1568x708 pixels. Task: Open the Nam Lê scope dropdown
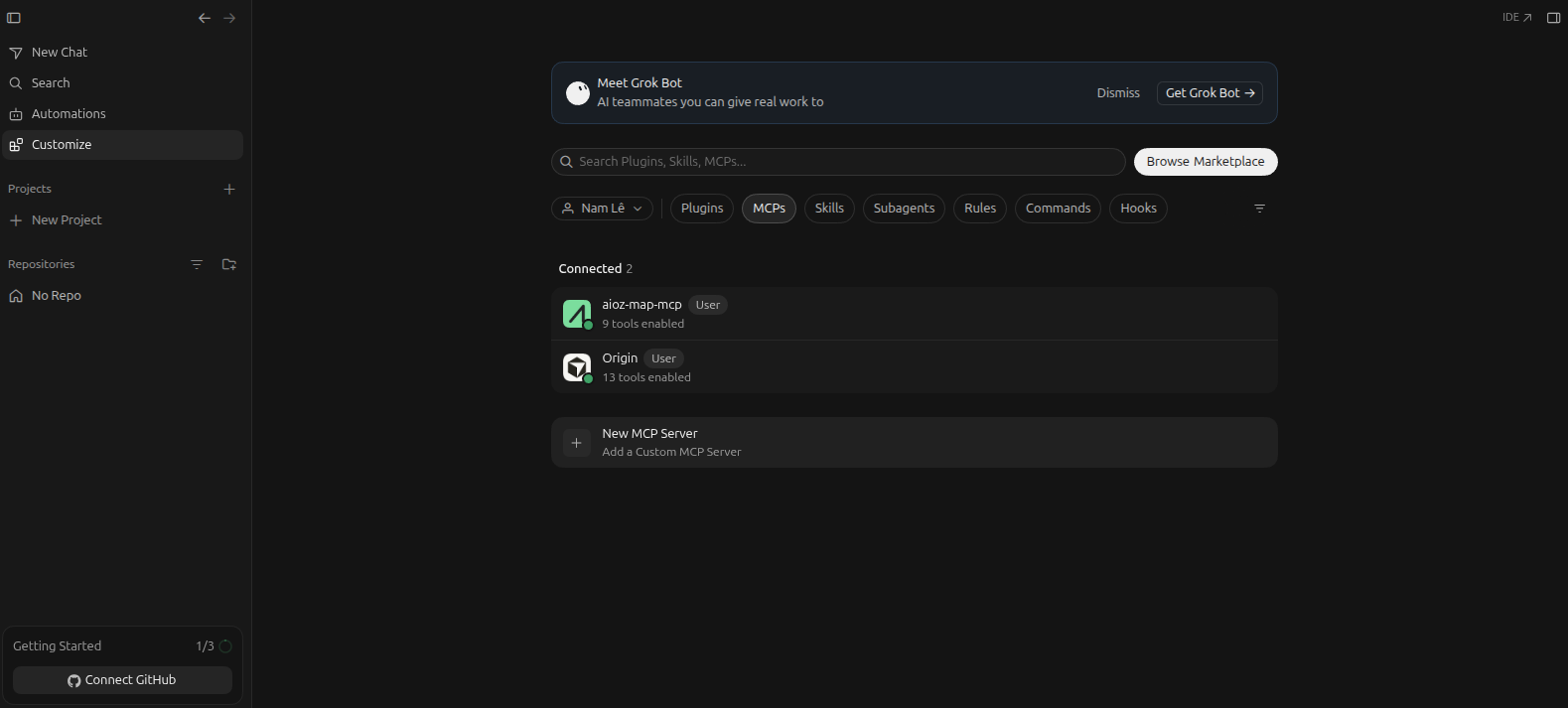coord(602,209)
